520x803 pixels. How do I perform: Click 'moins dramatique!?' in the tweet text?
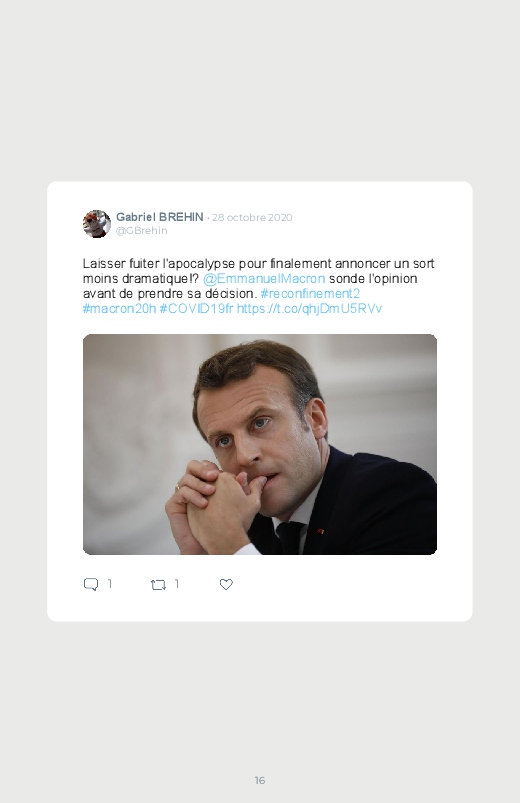(x=141, y=279)
